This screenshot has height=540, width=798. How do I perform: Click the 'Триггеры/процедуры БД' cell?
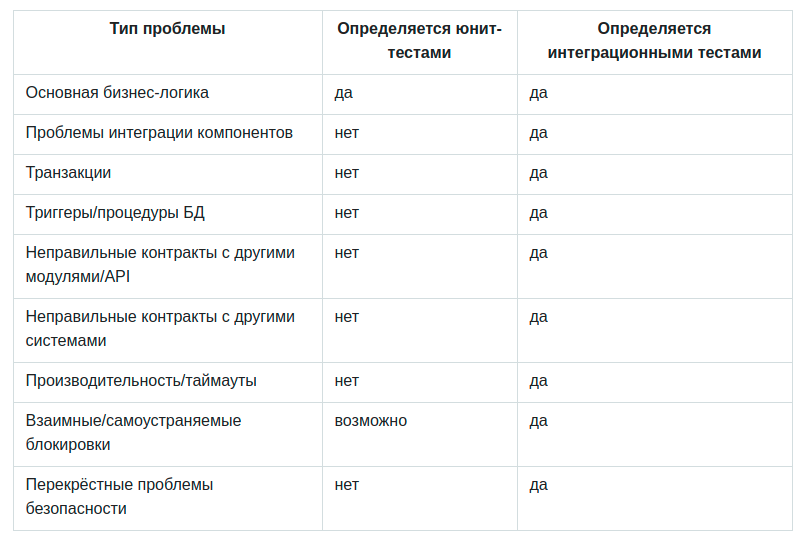click(115, 213)
